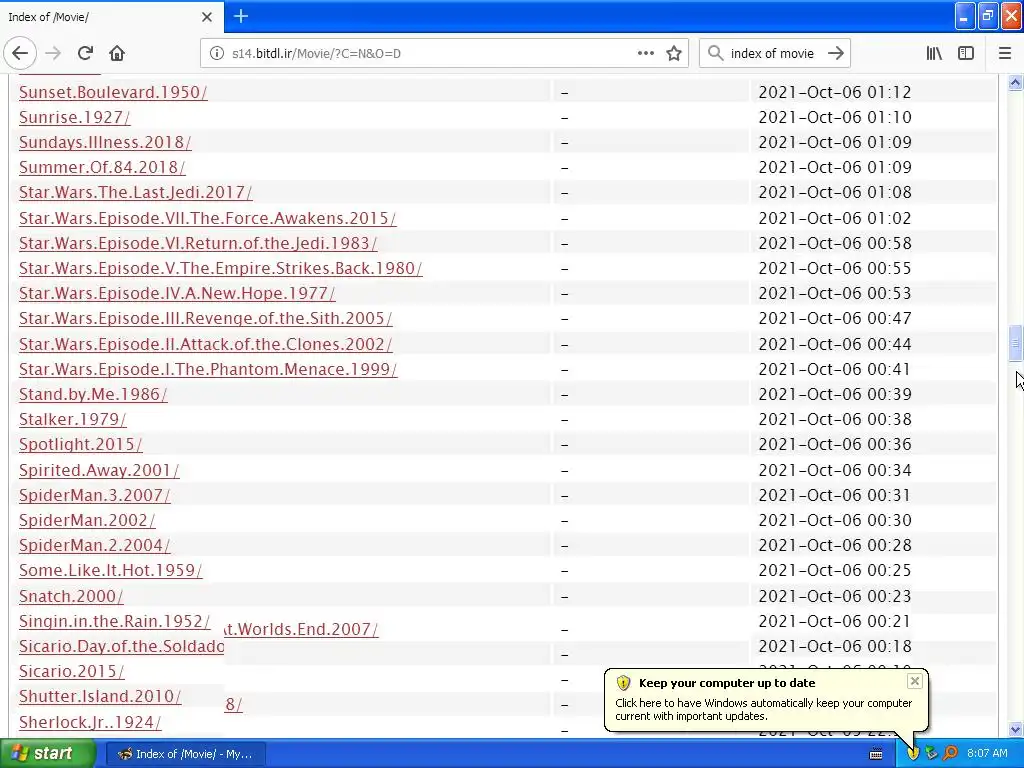The image size is (1024, 768).
Task: Open Stalker.1979 folder link
Action: tap(72, 419)
